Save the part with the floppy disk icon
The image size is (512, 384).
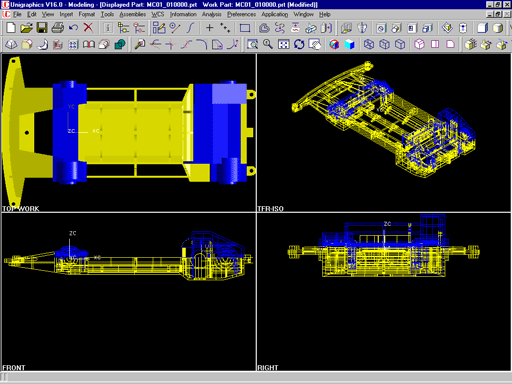pyautogui.click(x=42, y=28)
